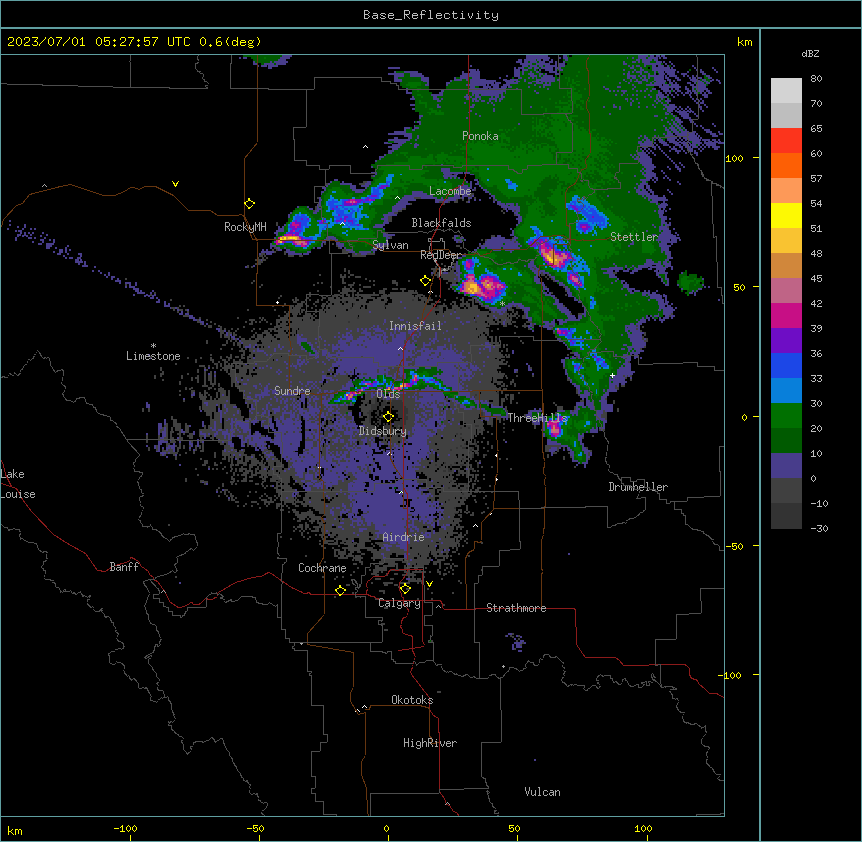
Task: Click the Base_Reflectivity title
Action: [x=431, y=15]
